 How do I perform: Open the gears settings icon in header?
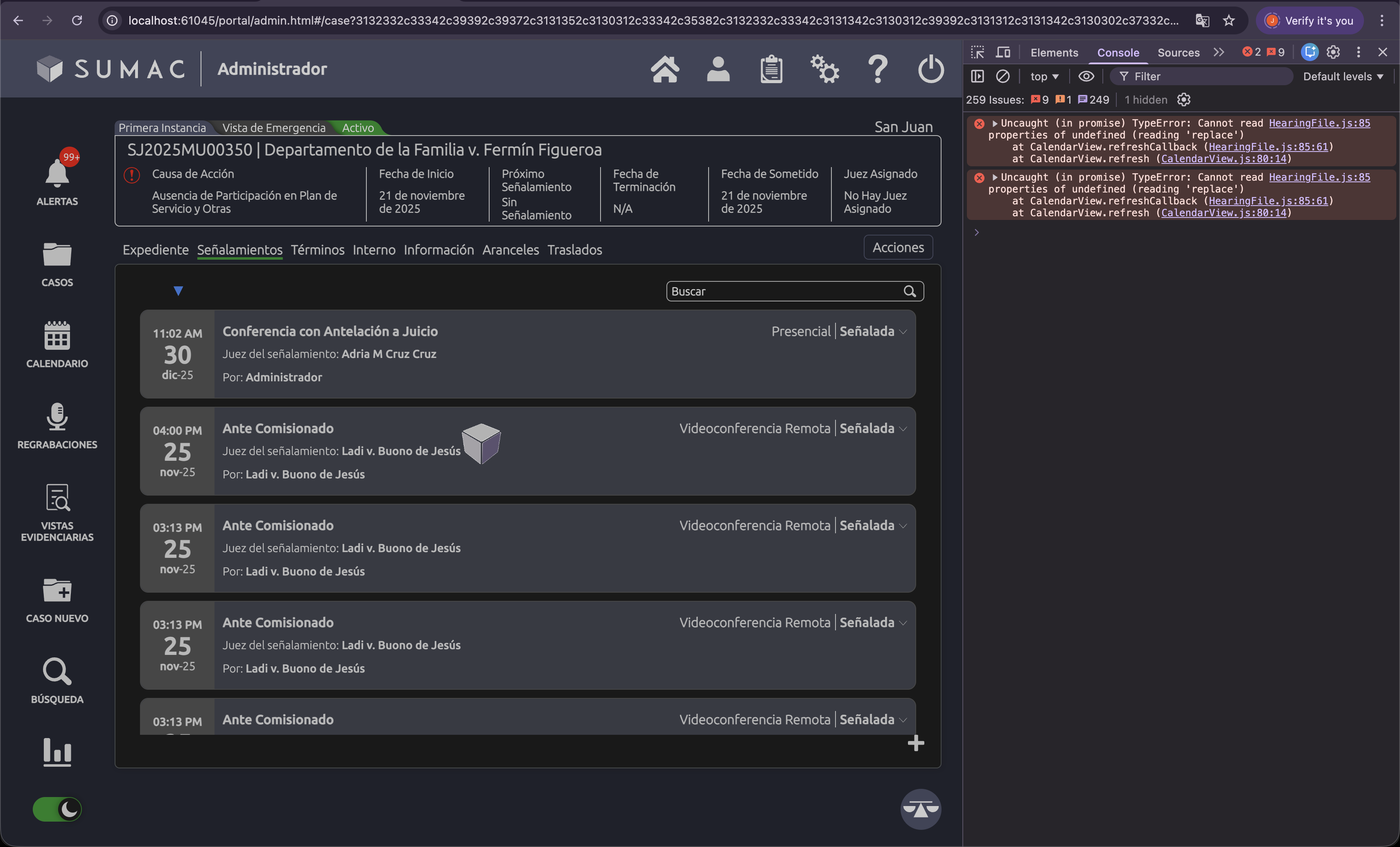point(824,69)
